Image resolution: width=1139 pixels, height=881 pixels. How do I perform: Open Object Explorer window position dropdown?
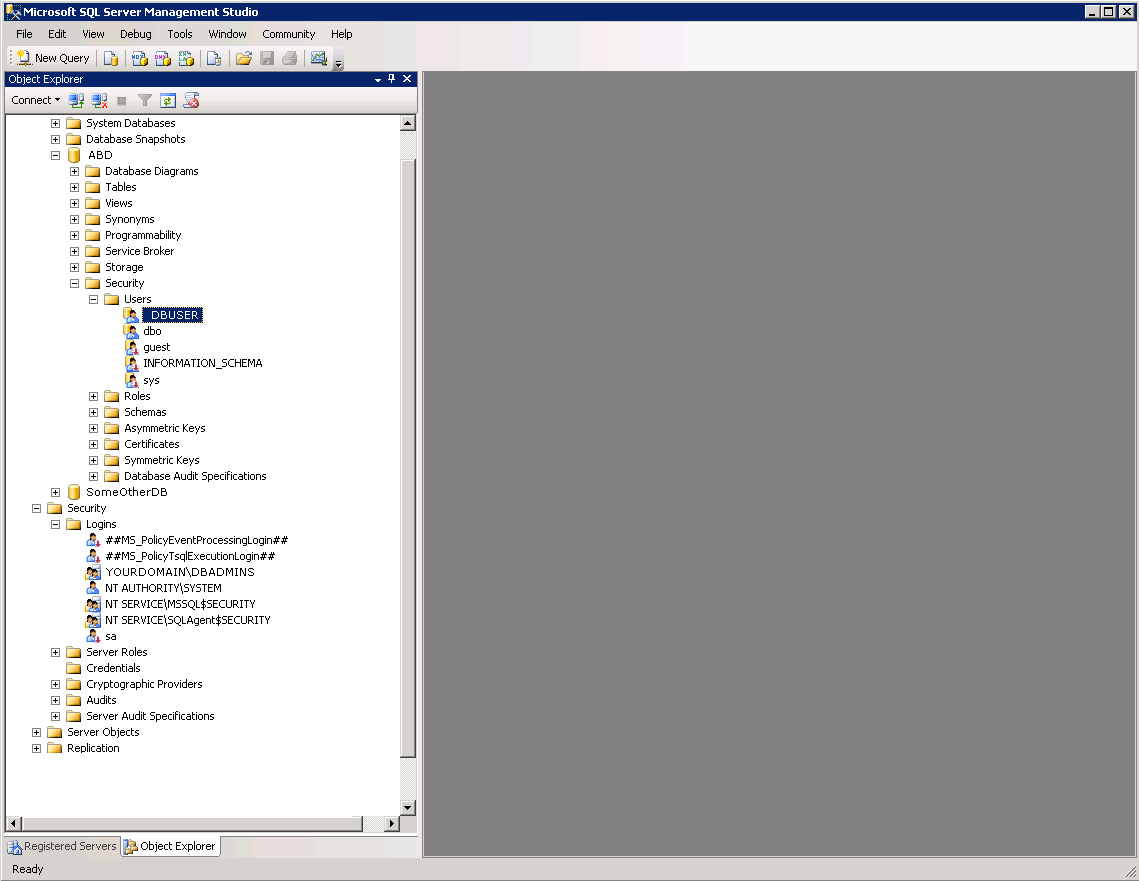[x=378, y=79]
